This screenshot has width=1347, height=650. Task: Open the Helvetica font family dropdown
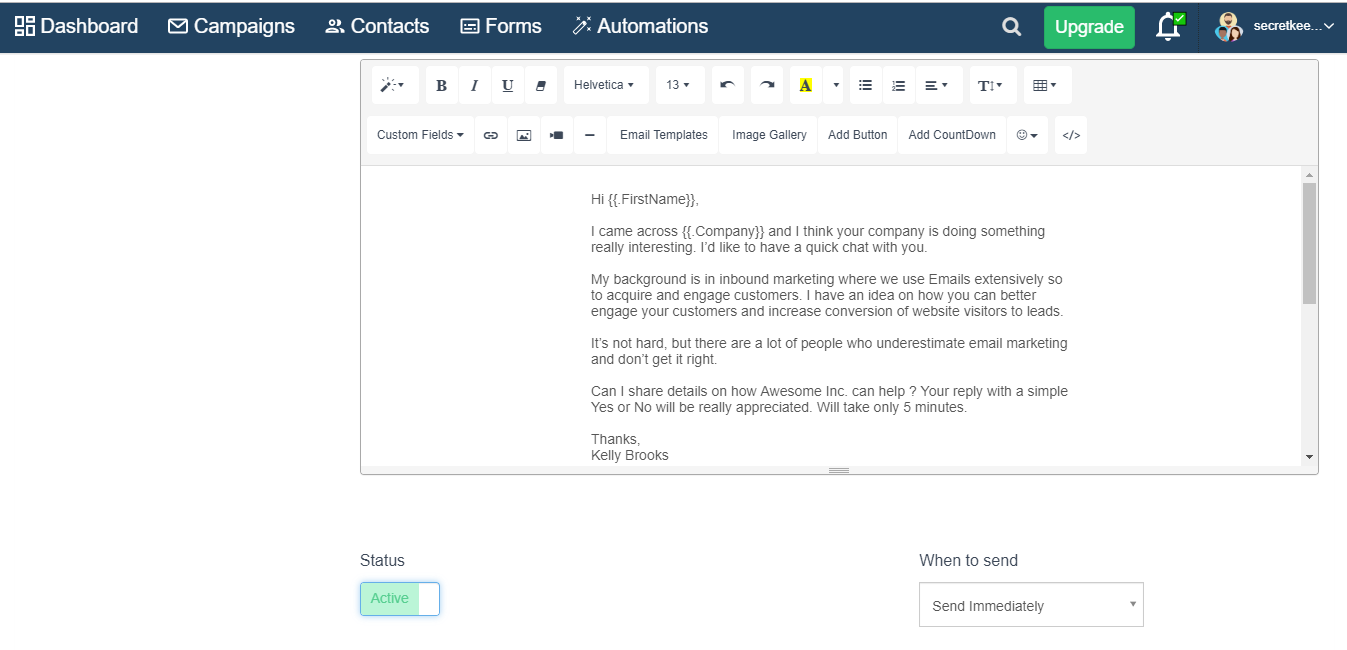(605, 86)
